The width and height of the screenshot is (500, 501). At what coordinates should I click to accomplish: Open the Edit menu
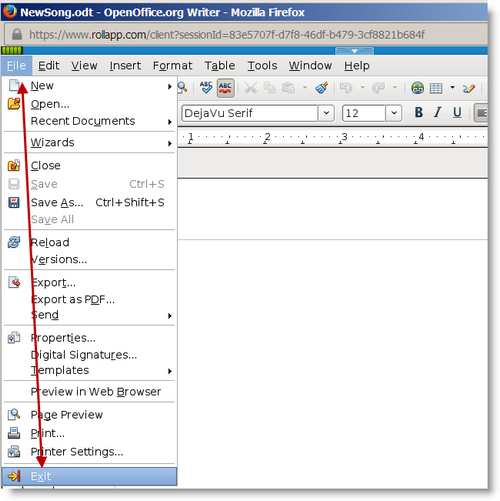49,65
